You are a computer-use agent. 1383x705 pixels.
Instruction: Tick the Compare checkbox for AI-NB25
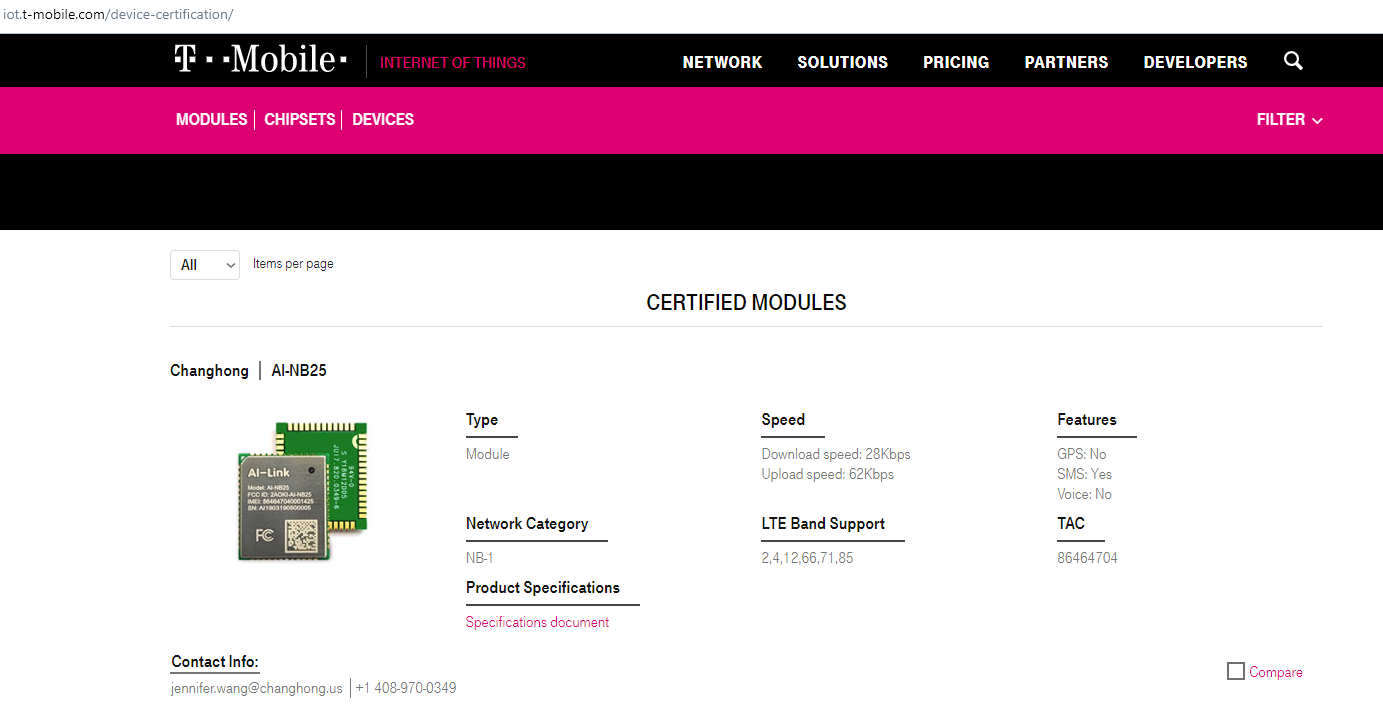[1236, 671]
